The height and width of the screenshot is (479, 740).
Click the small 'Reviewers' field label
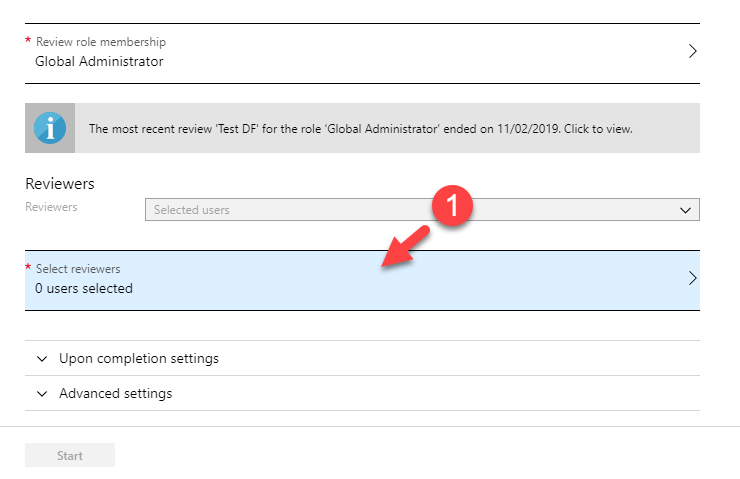pos(51,206)
